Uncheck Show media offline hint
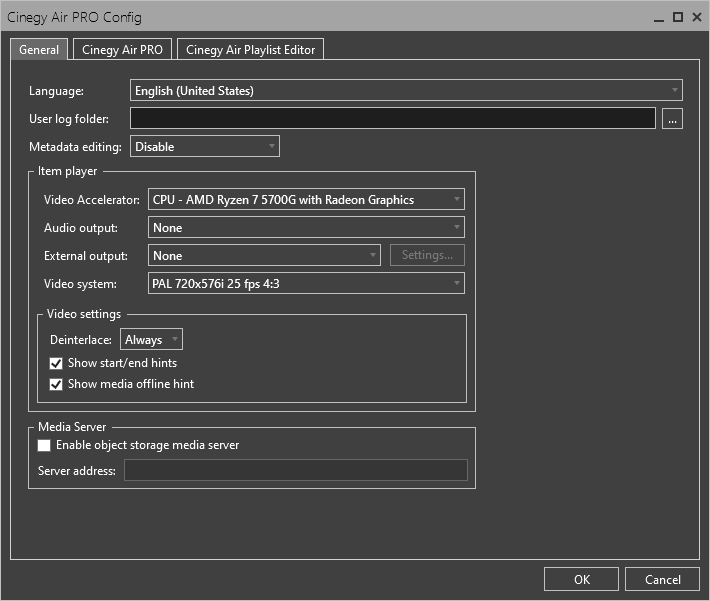 56,385
